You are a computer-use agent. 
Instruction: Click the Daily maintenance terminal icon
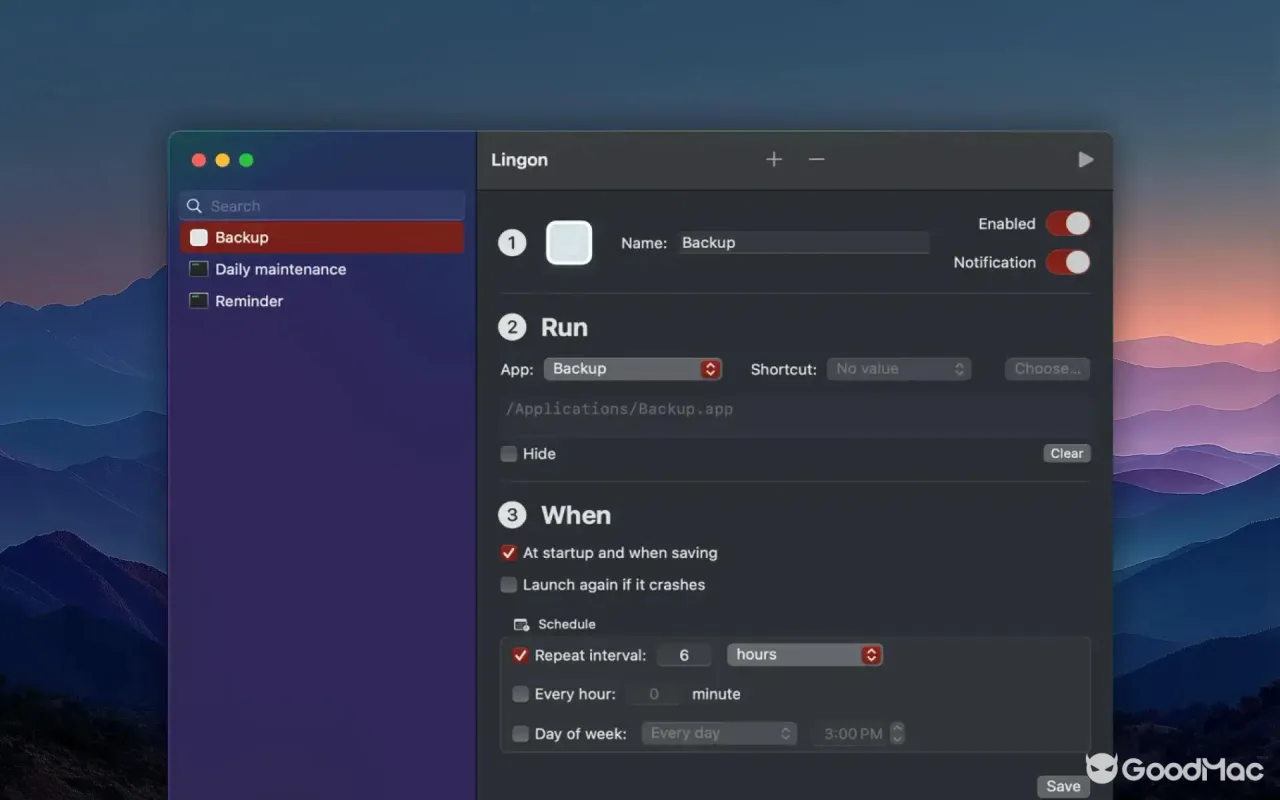click(199, 269)
